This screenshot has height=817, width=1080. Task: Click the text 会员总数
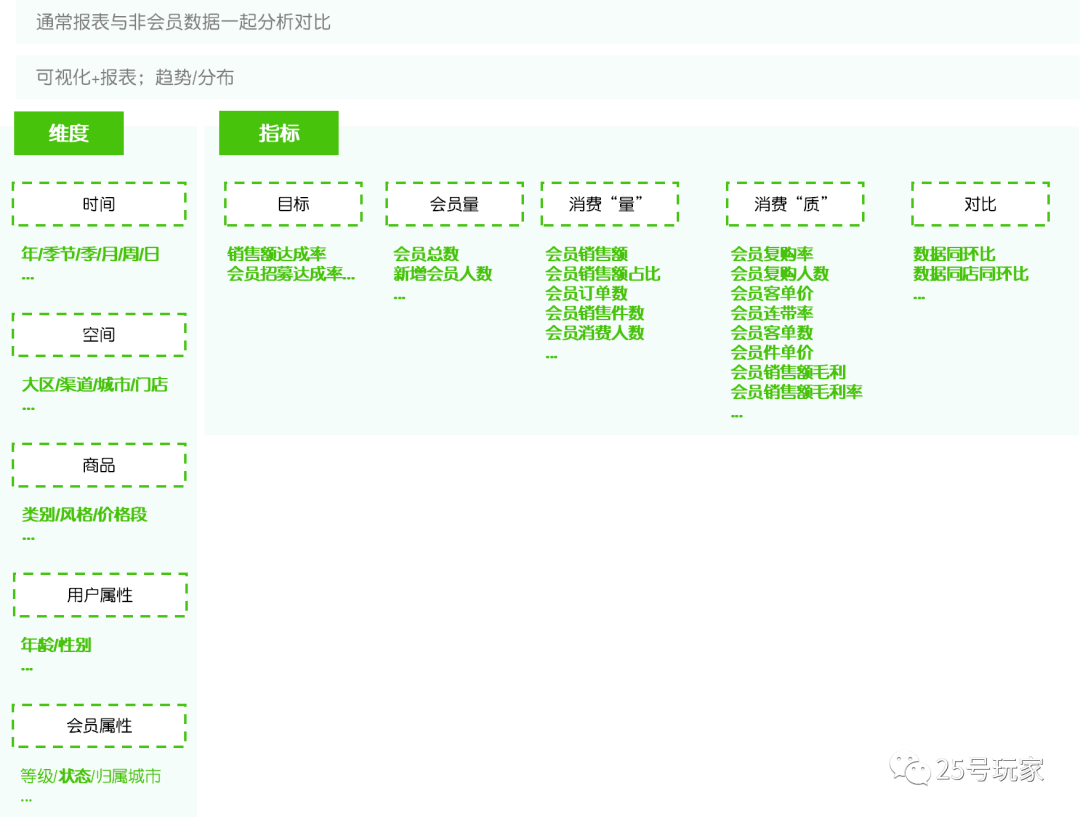pos(426,254)
